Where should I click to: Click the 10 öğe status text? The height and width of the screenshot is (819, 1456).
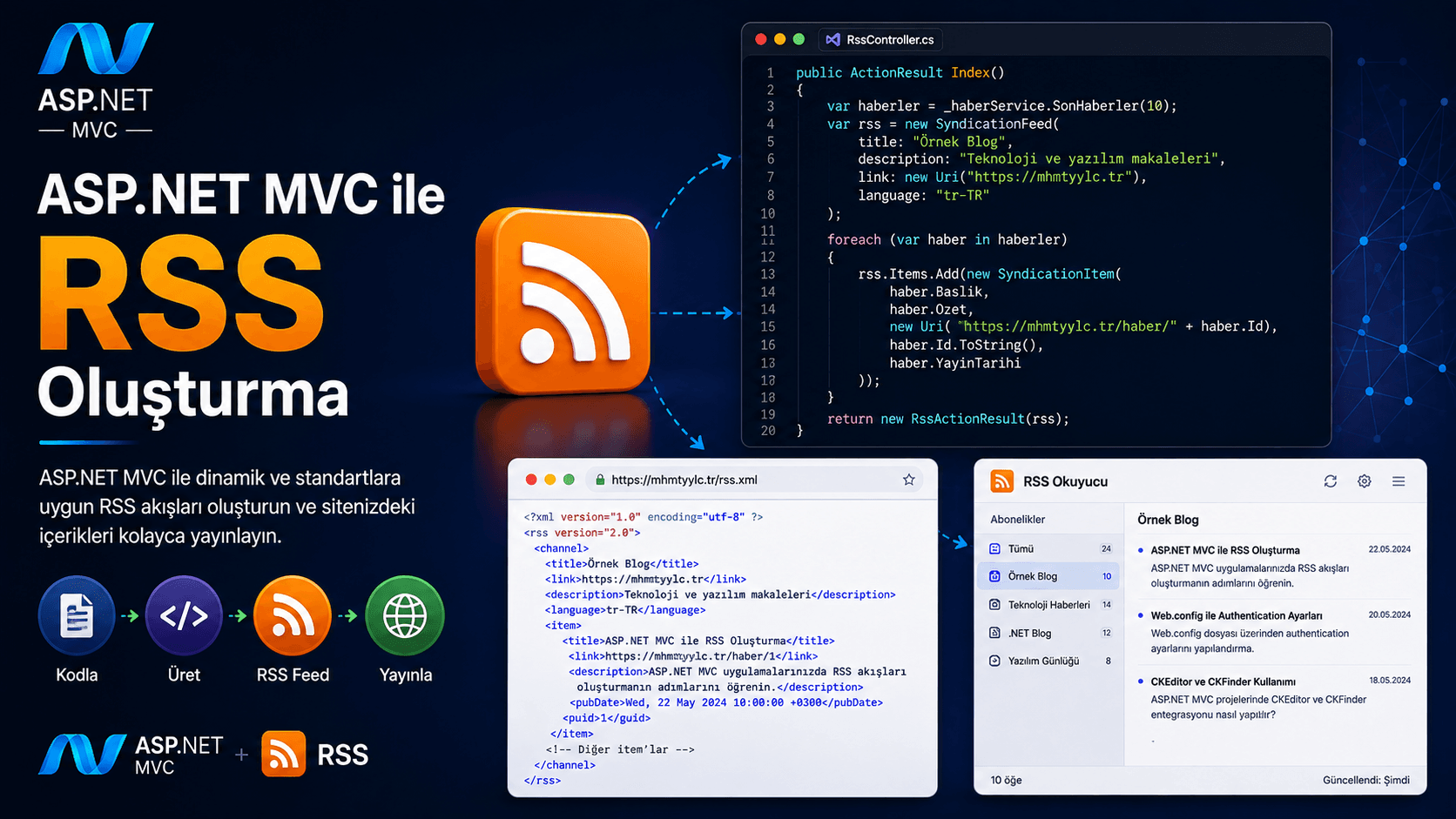[x=1006, y=780]
